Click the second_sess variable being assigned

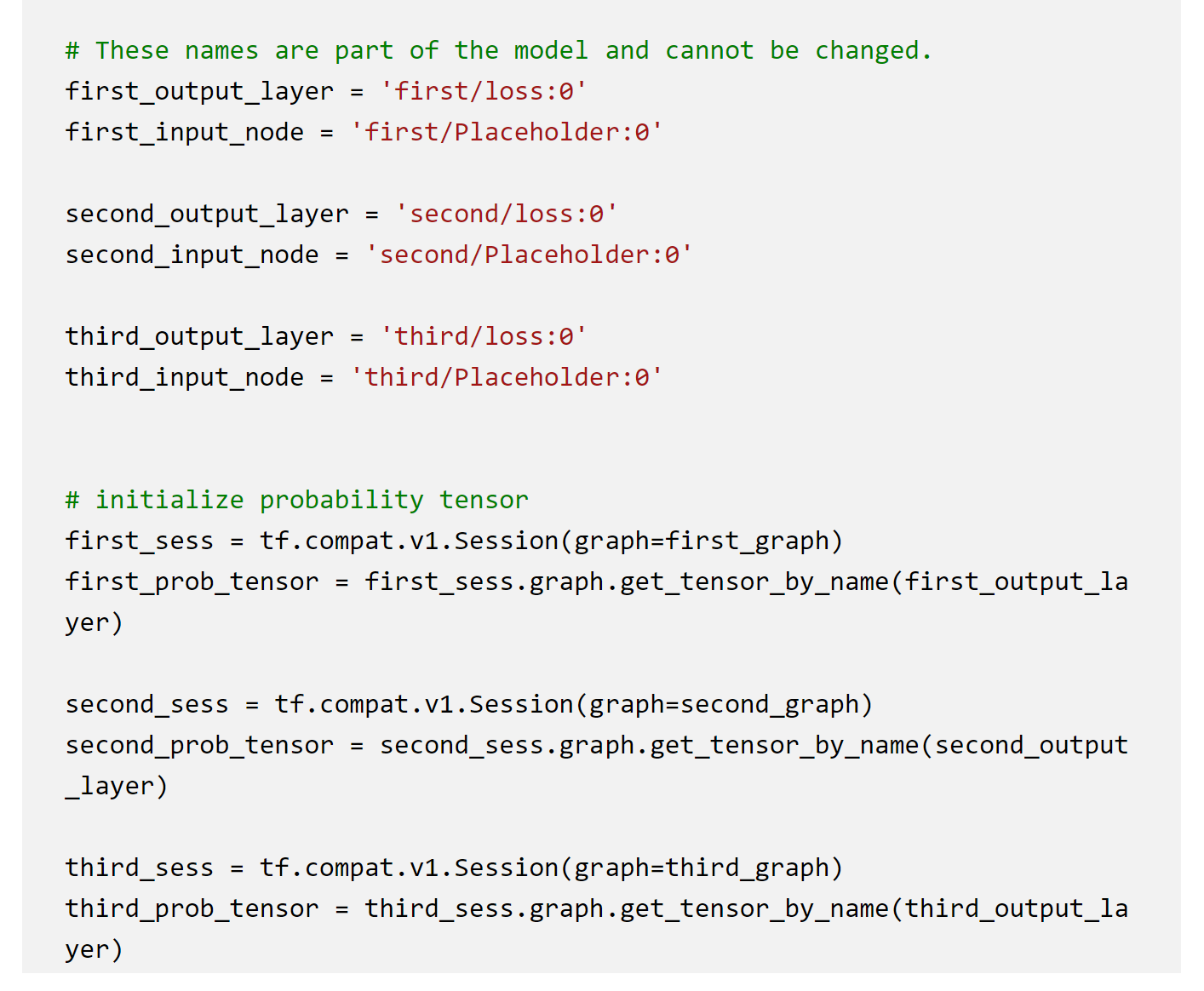tap(147, 704)
